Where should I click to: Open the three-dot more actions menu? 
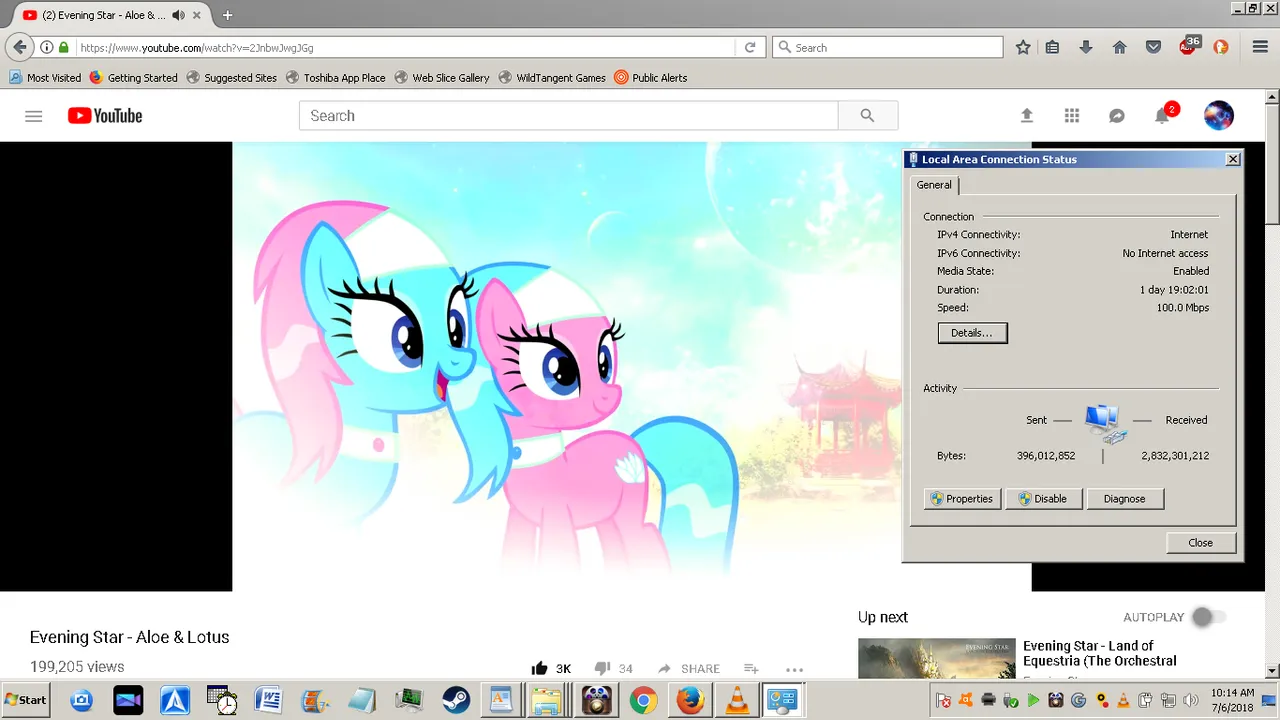[794, 669]
